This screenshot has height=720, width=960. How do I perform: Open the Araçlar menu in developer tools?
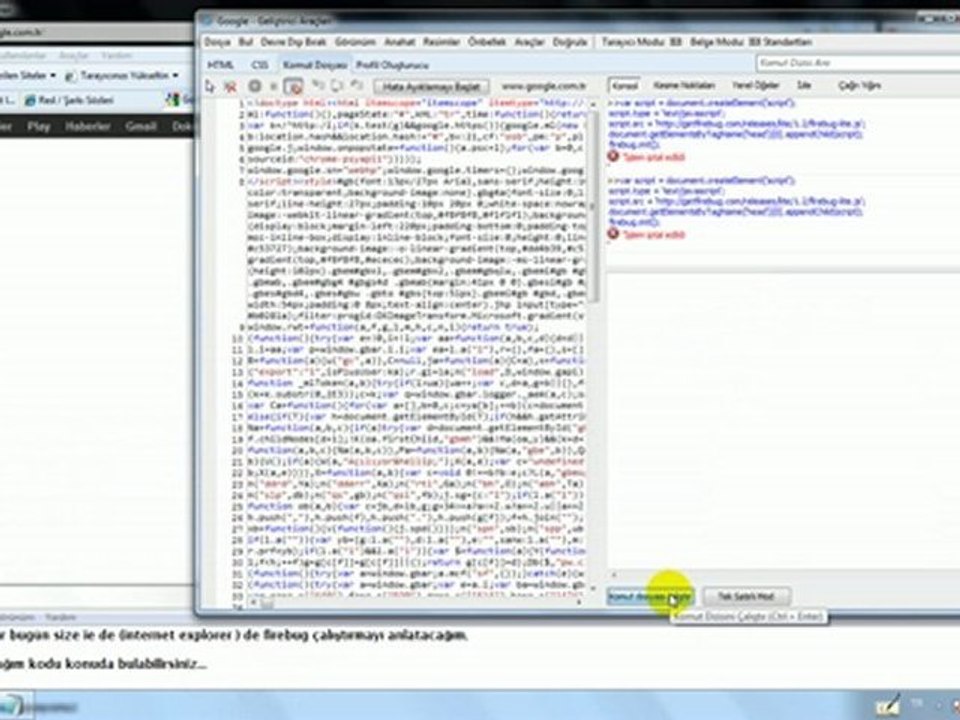tap(530, 42)
